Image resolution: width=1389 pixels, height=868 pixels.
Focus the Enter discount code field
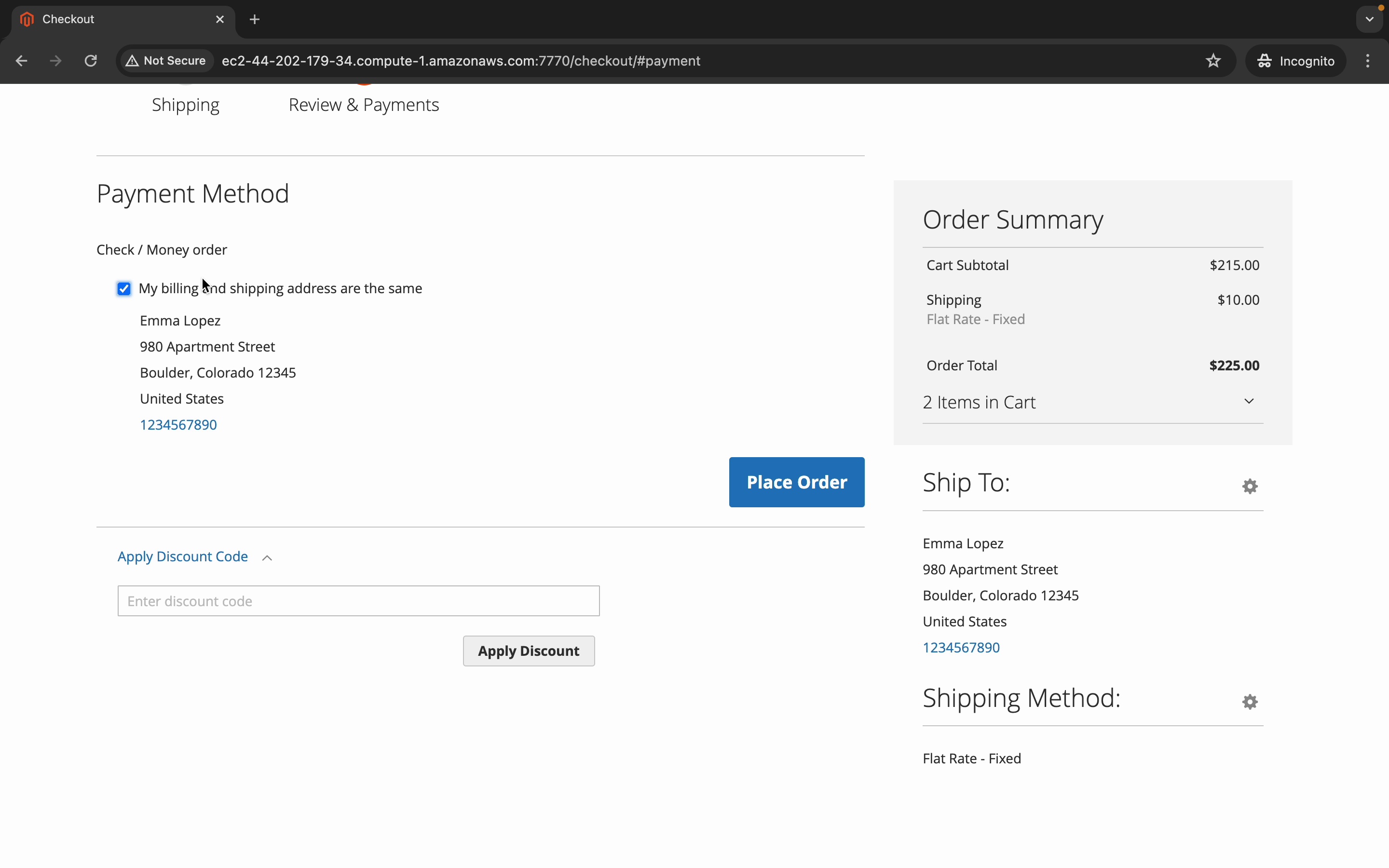(358, 601)
